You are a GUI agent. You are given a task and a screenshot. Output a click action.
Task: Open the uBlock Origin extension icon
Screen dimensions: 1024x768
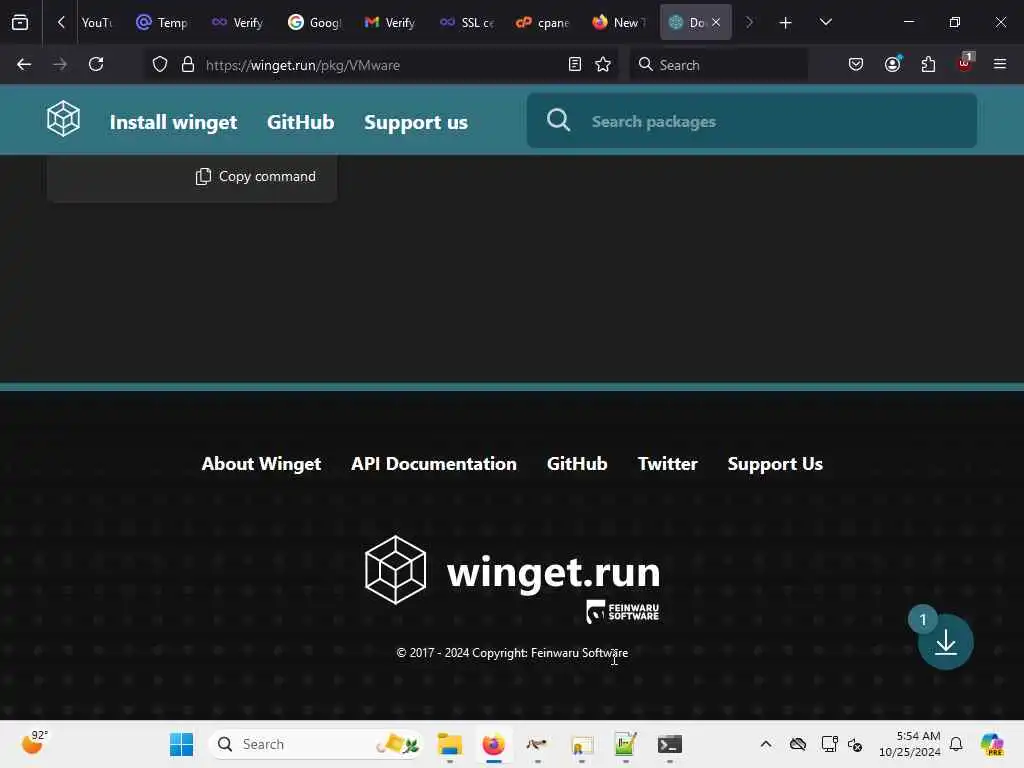click(965, 63)
